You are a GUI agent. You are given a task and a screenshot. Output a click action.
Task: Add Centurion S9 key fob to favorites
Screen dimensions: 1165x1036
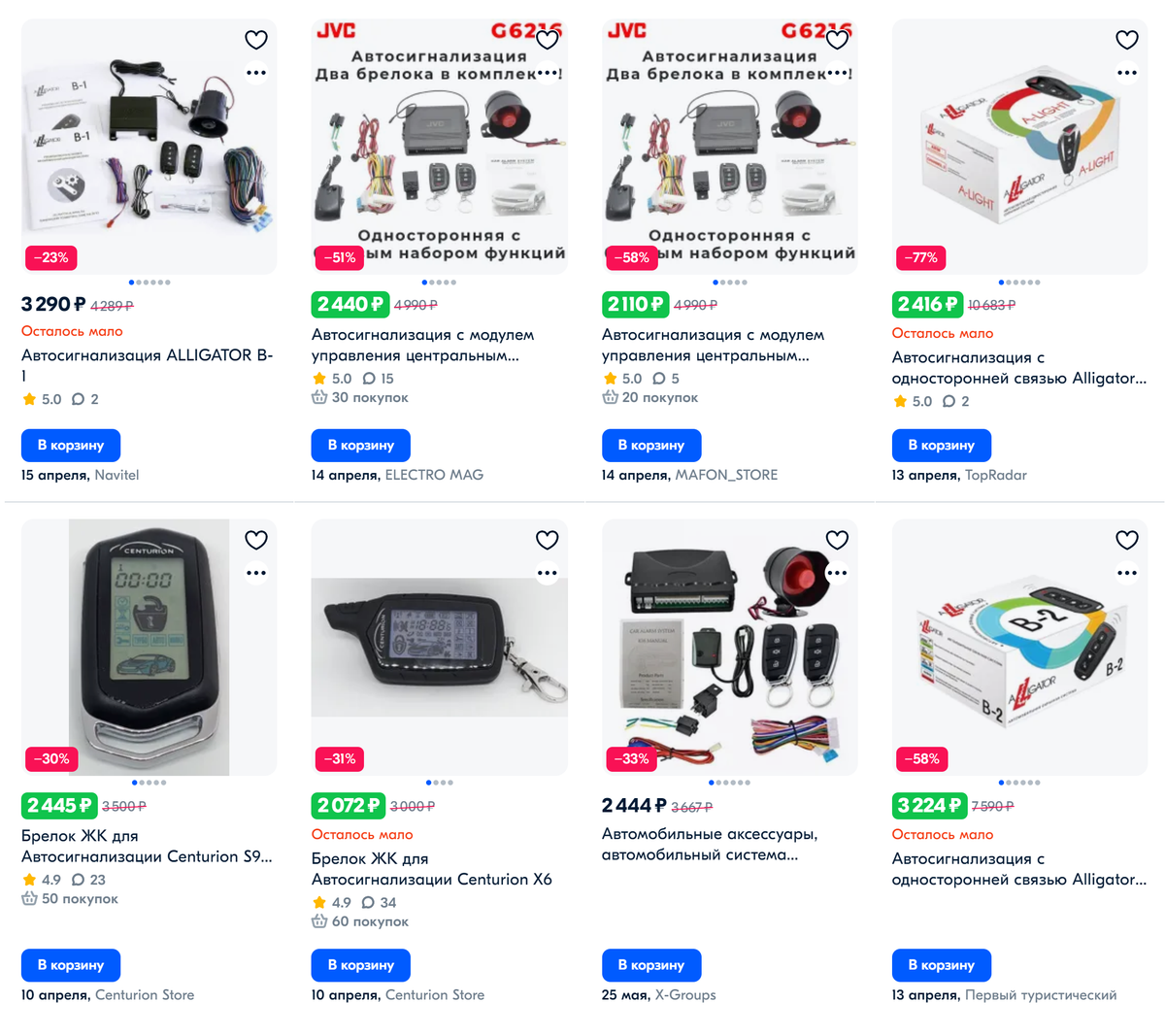(x=256, y=540)
